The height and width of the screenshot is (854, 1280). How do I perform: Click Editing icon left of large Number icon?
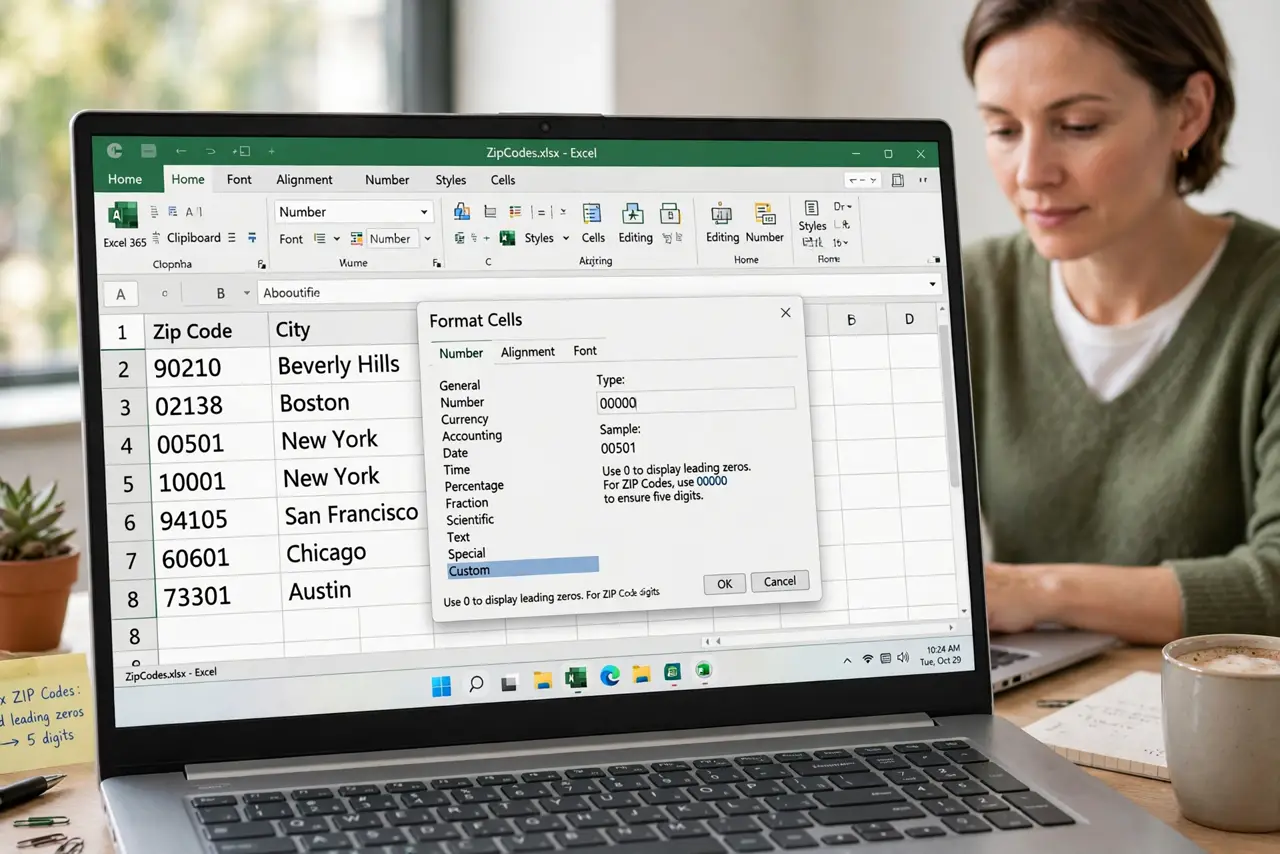(720, 213)
